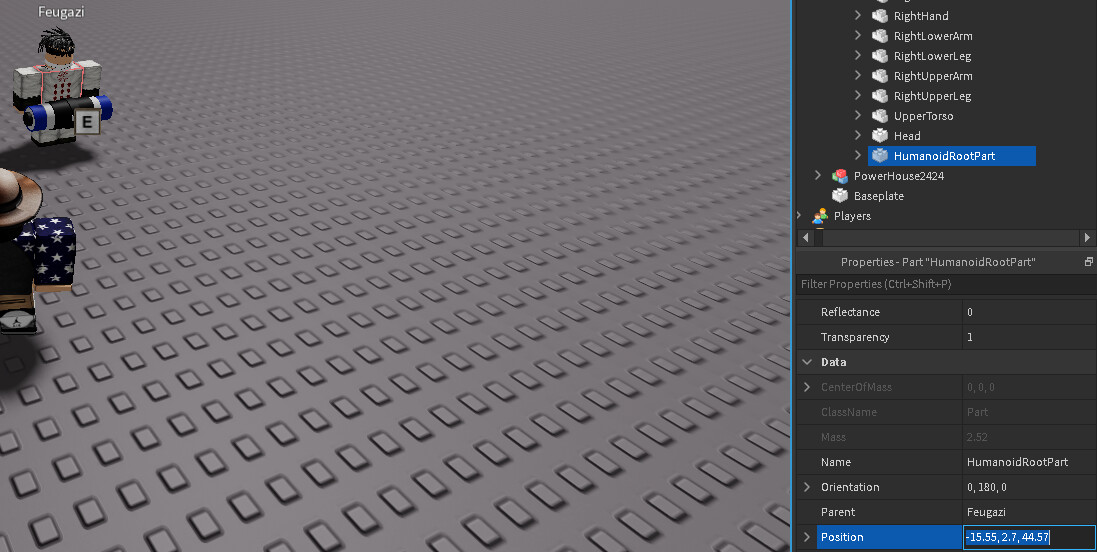Expand the RightUpperLeg tree node
1097x552 pixels.
click(858, 96)
